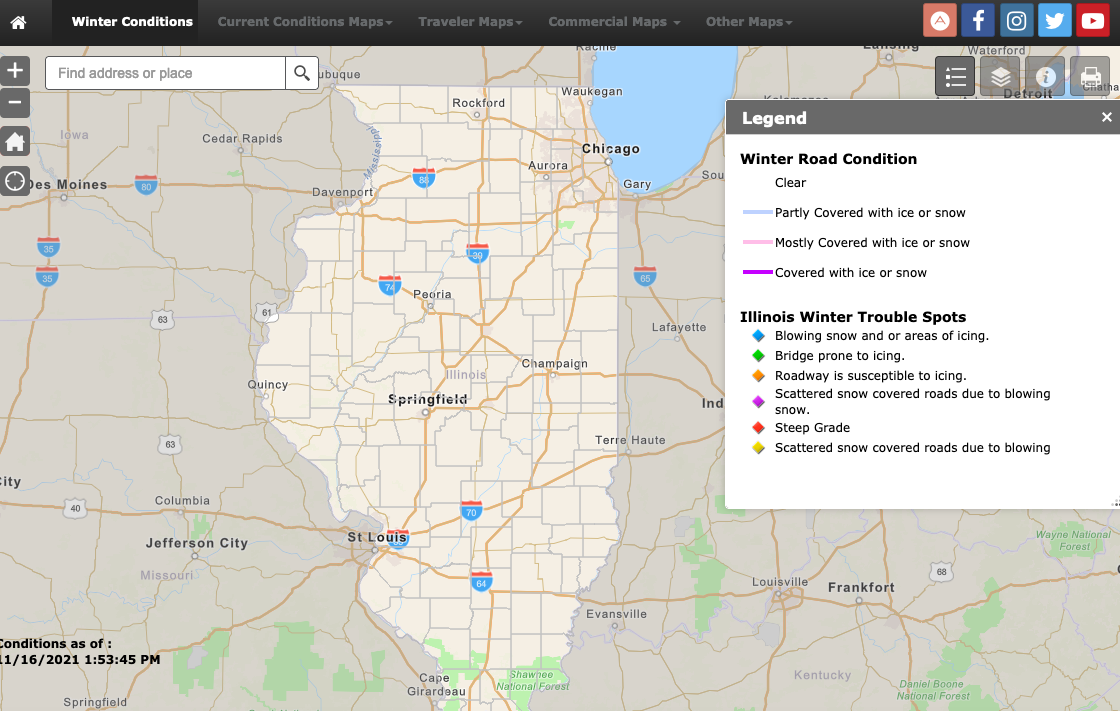Activate the find-my-location crosshair icon
The height and width of the screenshot is (711, 1120).
pyautogui.click(x=15, y=181)
